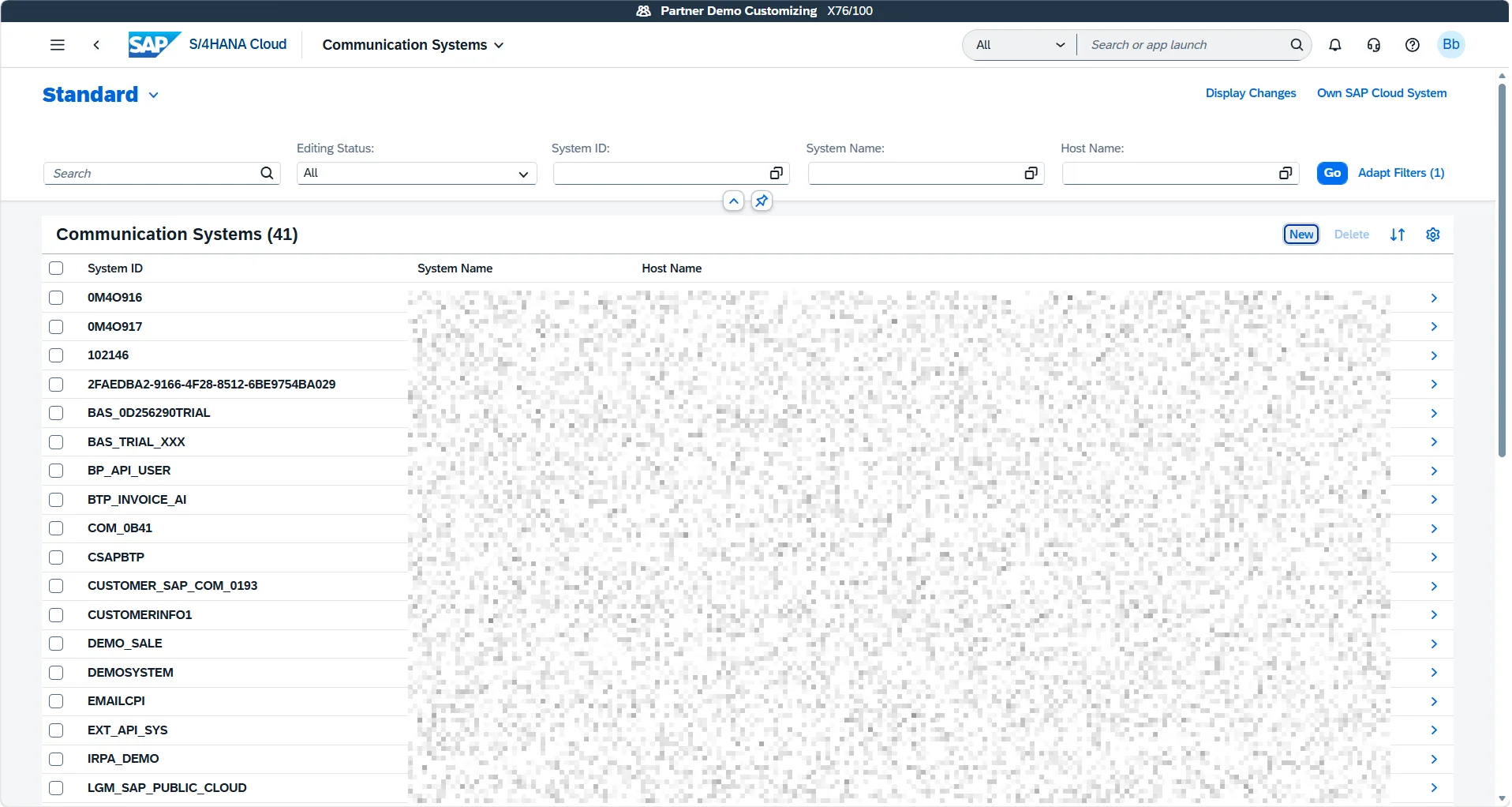
Task: Pin the filter header bar
Action: tap(762, 201)
